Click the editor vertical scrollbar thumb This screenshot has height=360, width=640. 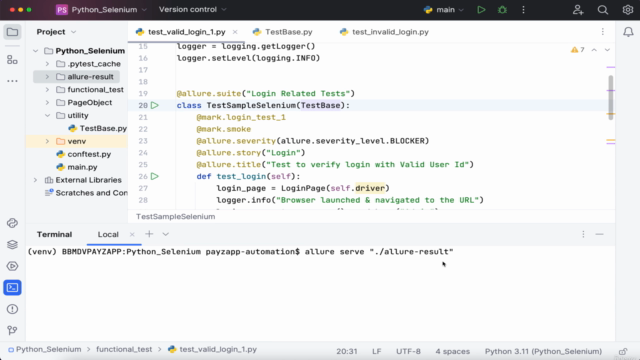click(611, 98)
